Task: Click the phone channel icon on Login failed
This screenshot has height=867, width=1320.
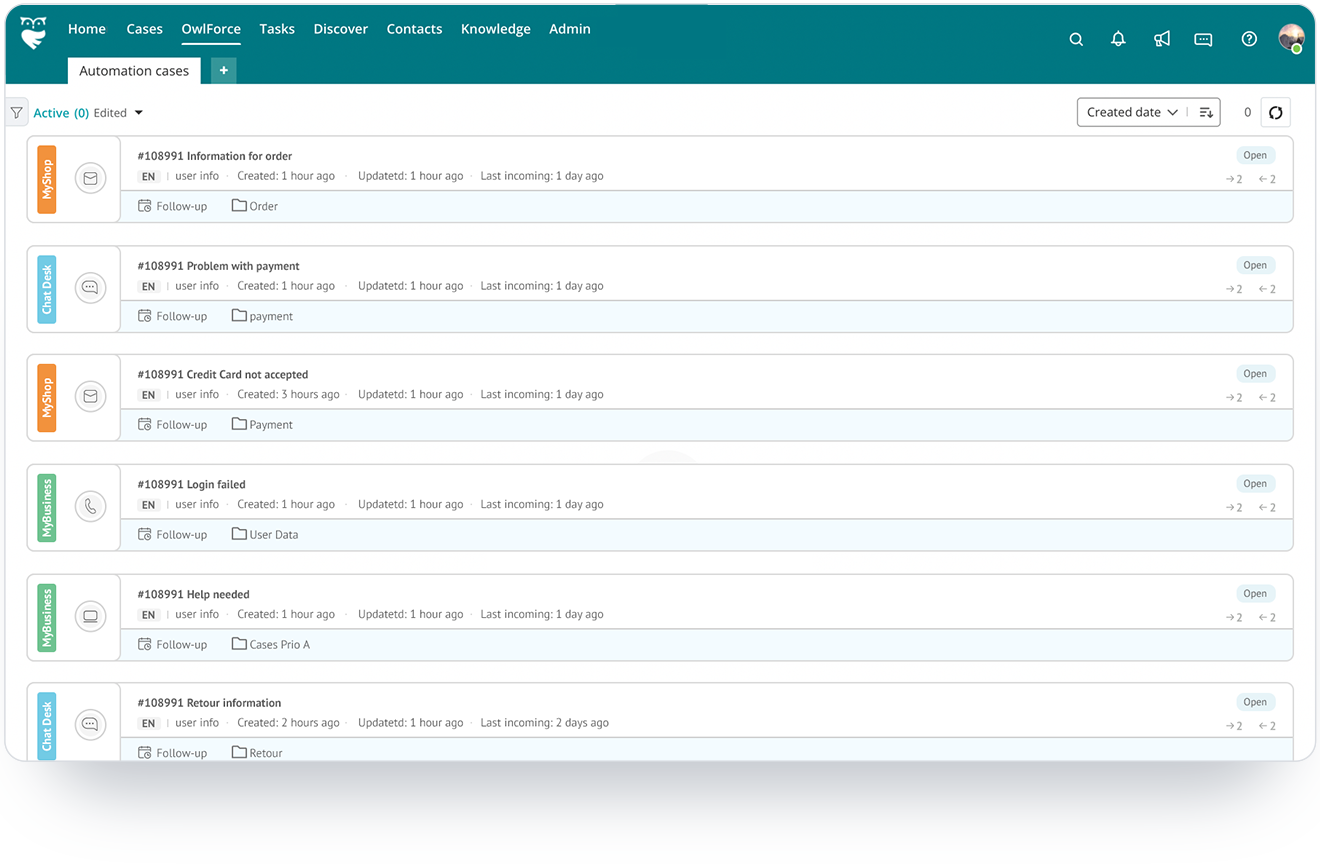Action: (x=90, y=506)
